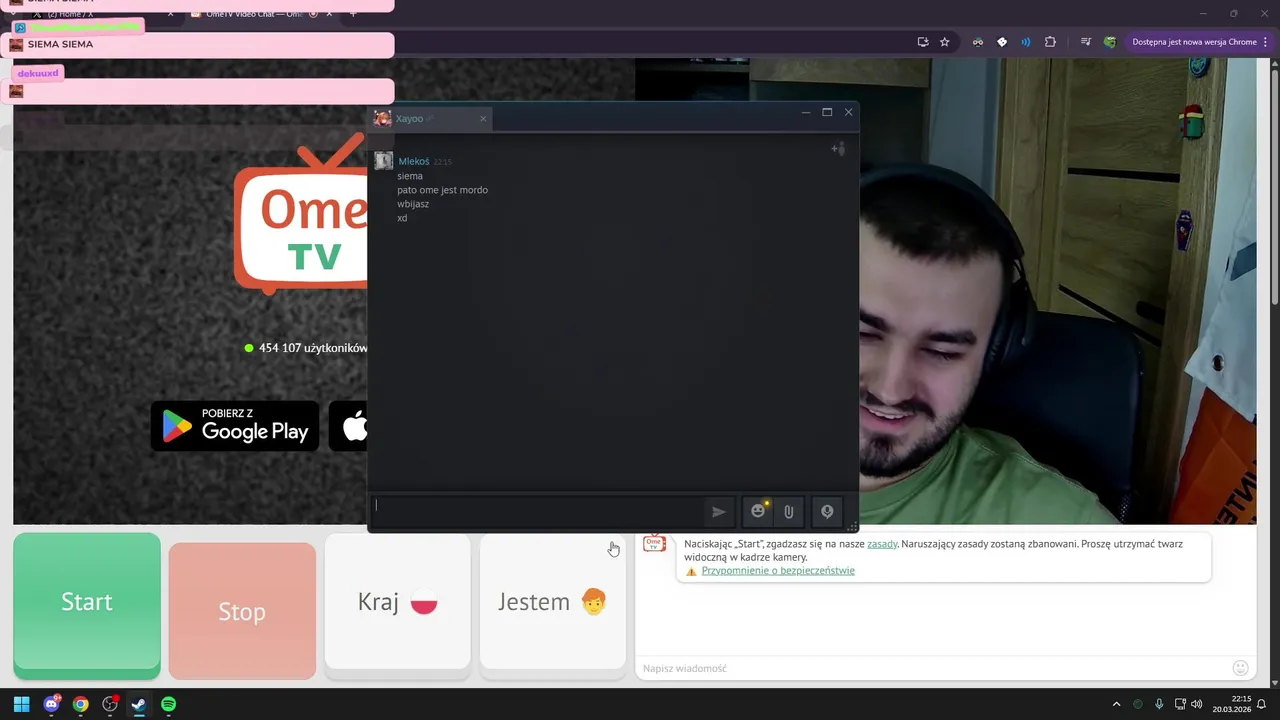1280x720 pixels.
Task: Attach a file in Steam chat
Action: tap(789, 512)
